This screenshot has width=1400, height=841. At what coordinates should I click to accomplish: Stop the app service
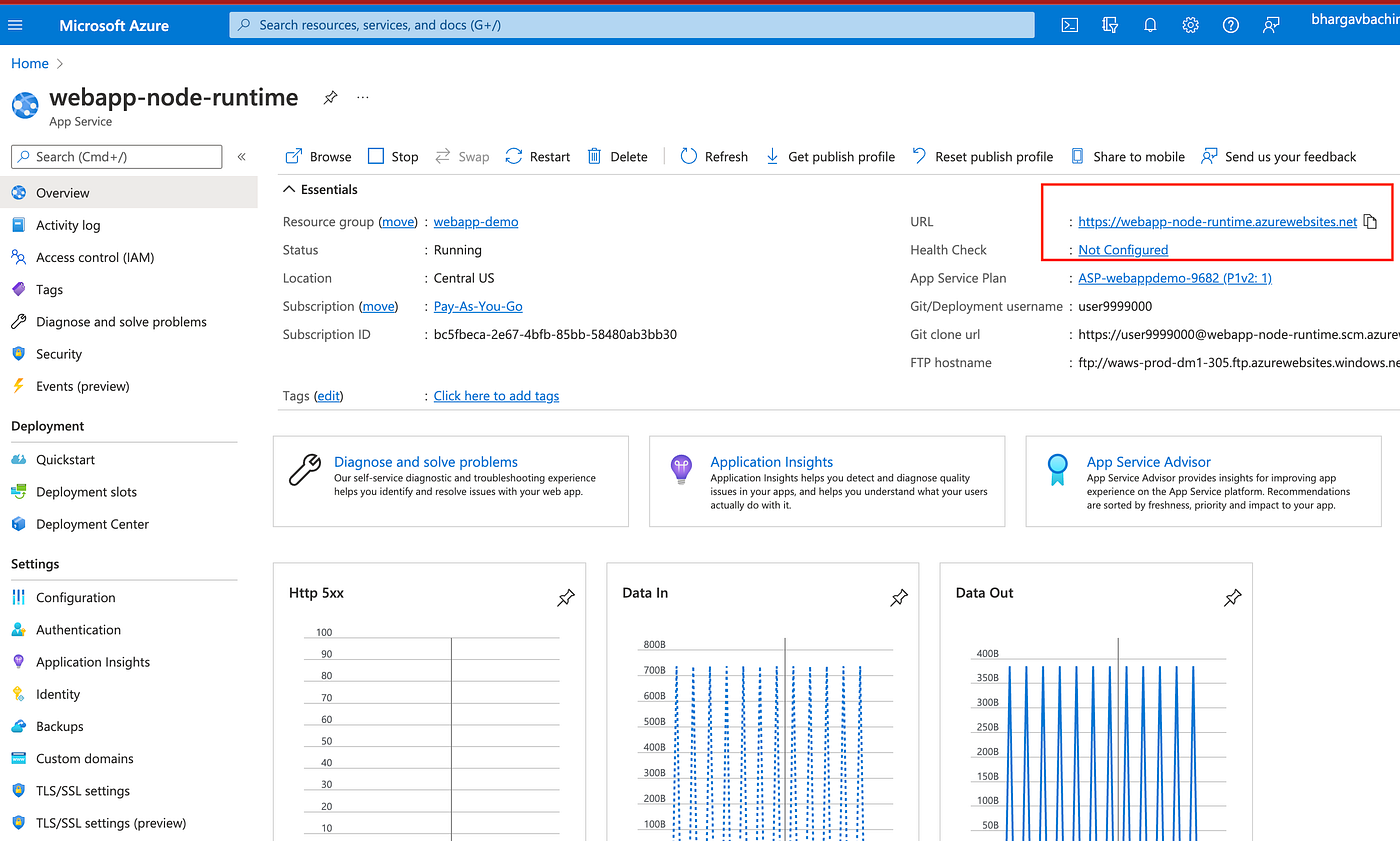(x=393, y=156)
